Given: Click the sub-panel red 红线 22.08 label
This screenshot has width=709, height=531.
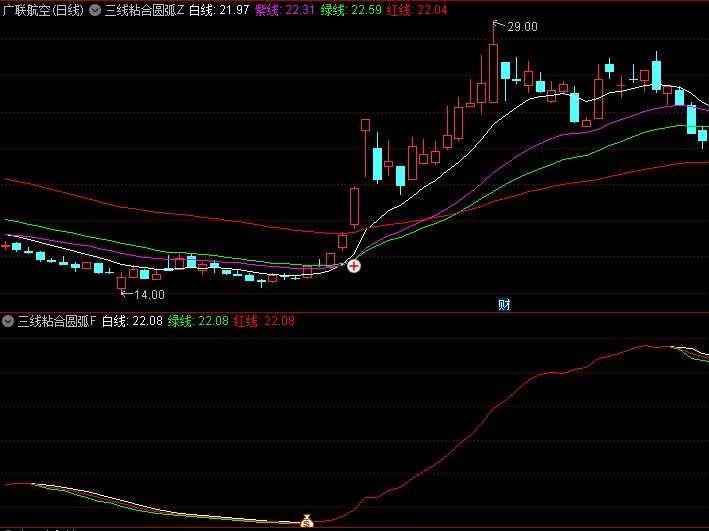Looking at the screenshot, I should click(265, 321).
